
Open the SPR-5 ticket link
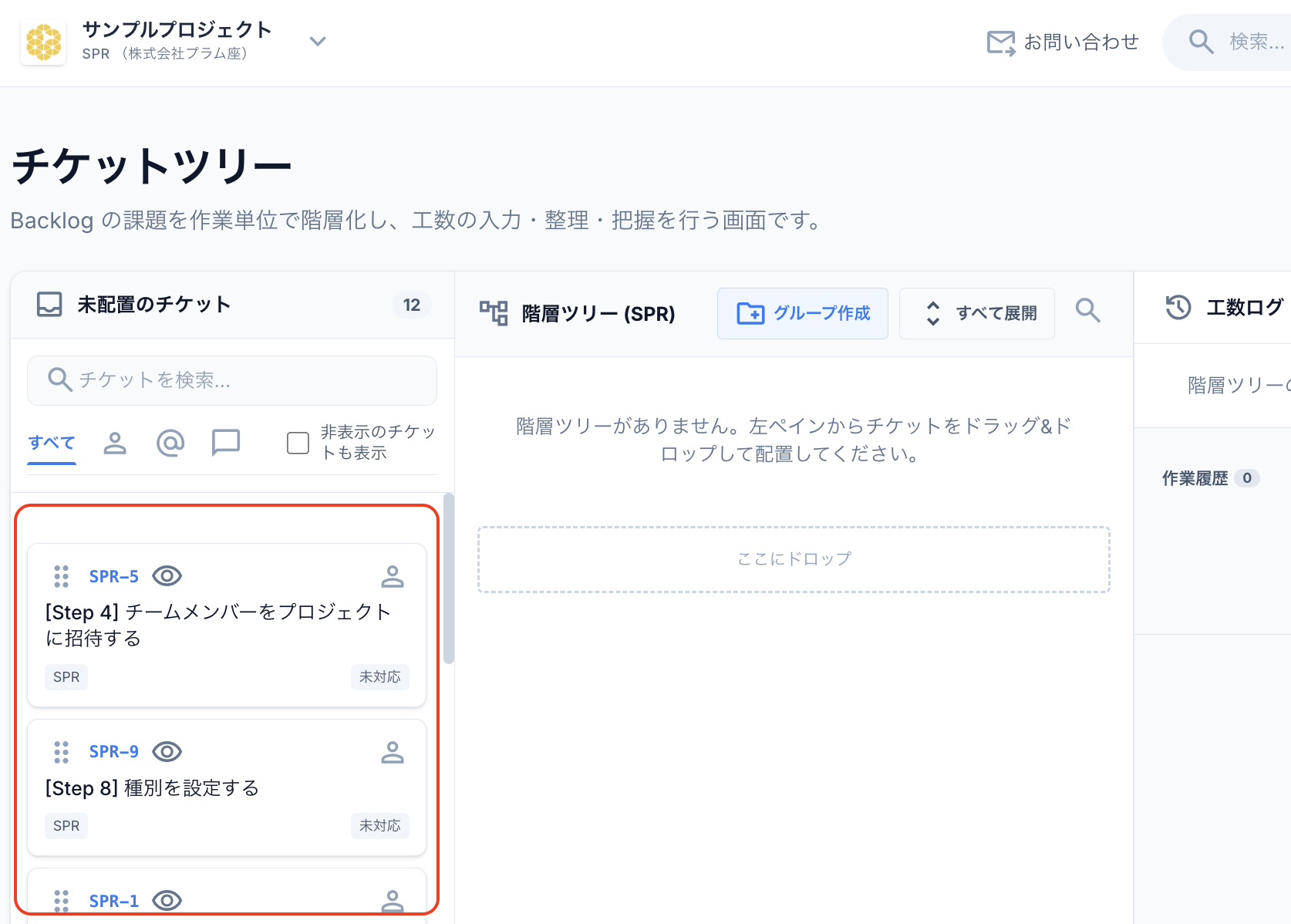(x=113, y=576)
